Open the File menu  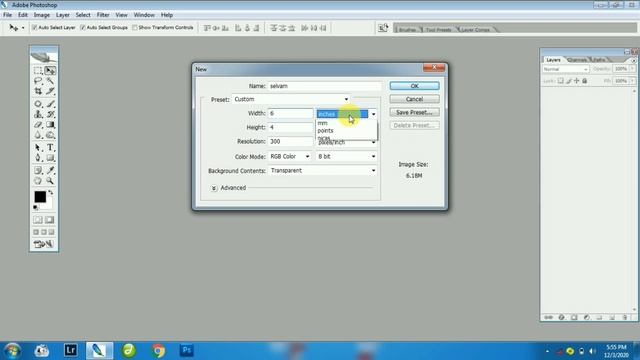click(7, 15)
